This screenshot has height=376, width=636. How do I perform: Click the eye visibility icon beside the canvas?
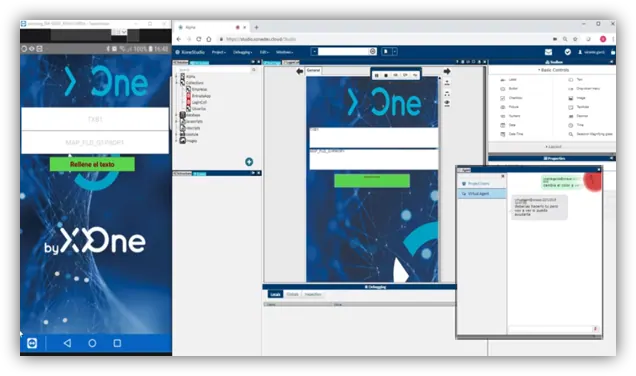[447, 103]
